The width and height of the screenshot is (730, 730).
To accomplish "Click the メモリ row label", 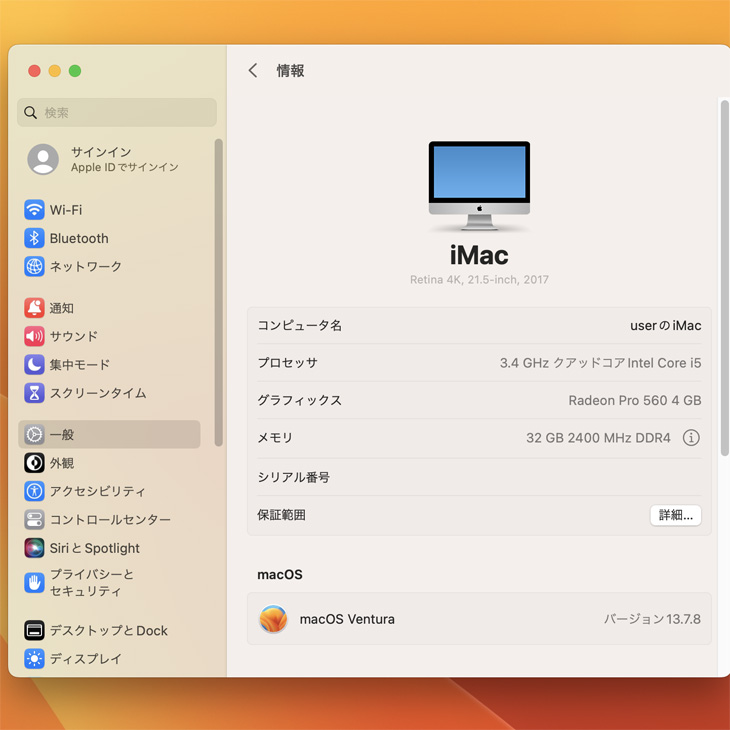I will tap(275, 438).
